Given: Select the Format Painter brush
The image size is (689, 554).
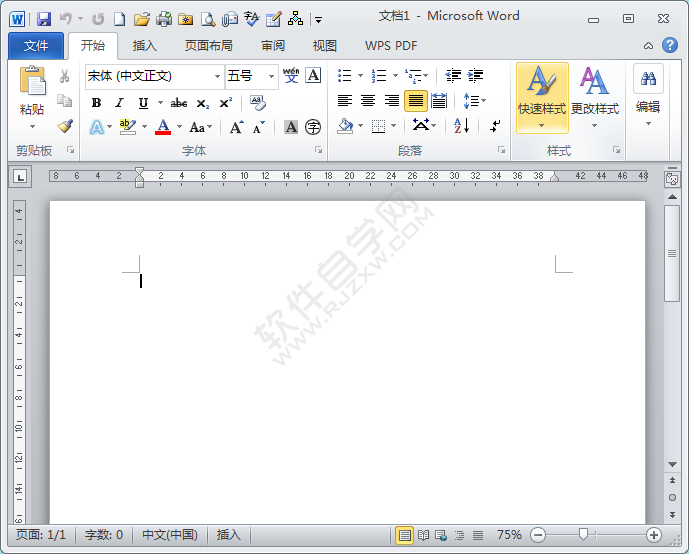Looking at the screenshot, I should pos(65,126).
